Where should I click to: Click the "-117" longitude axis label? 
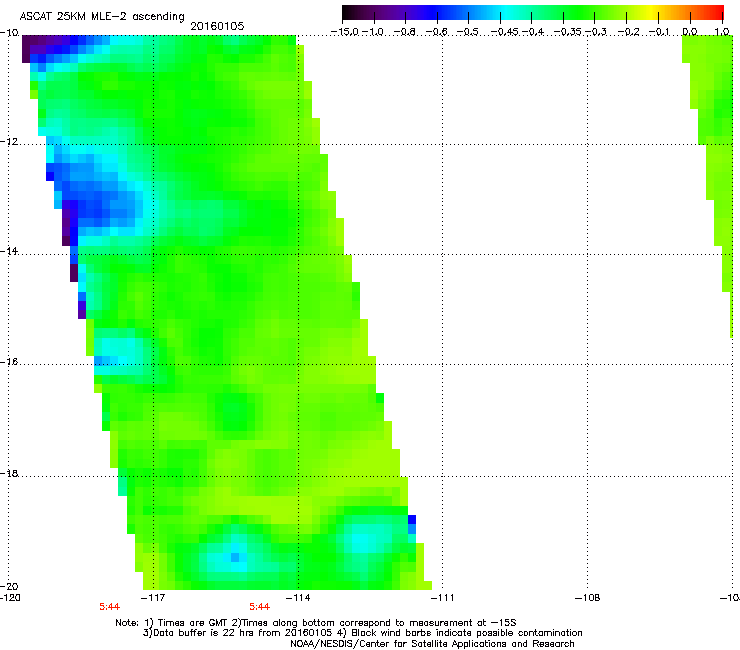(153, 598)
